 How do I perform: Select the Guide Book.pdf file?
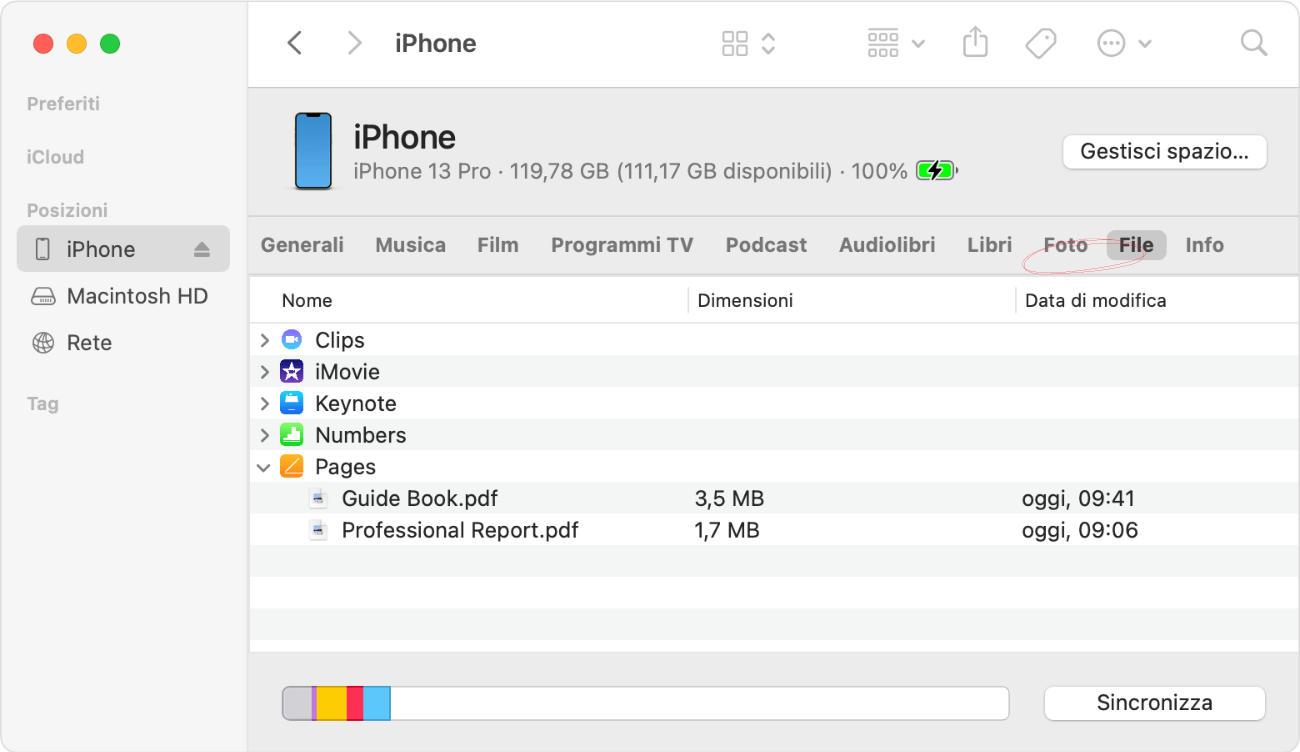coord(419,498)
